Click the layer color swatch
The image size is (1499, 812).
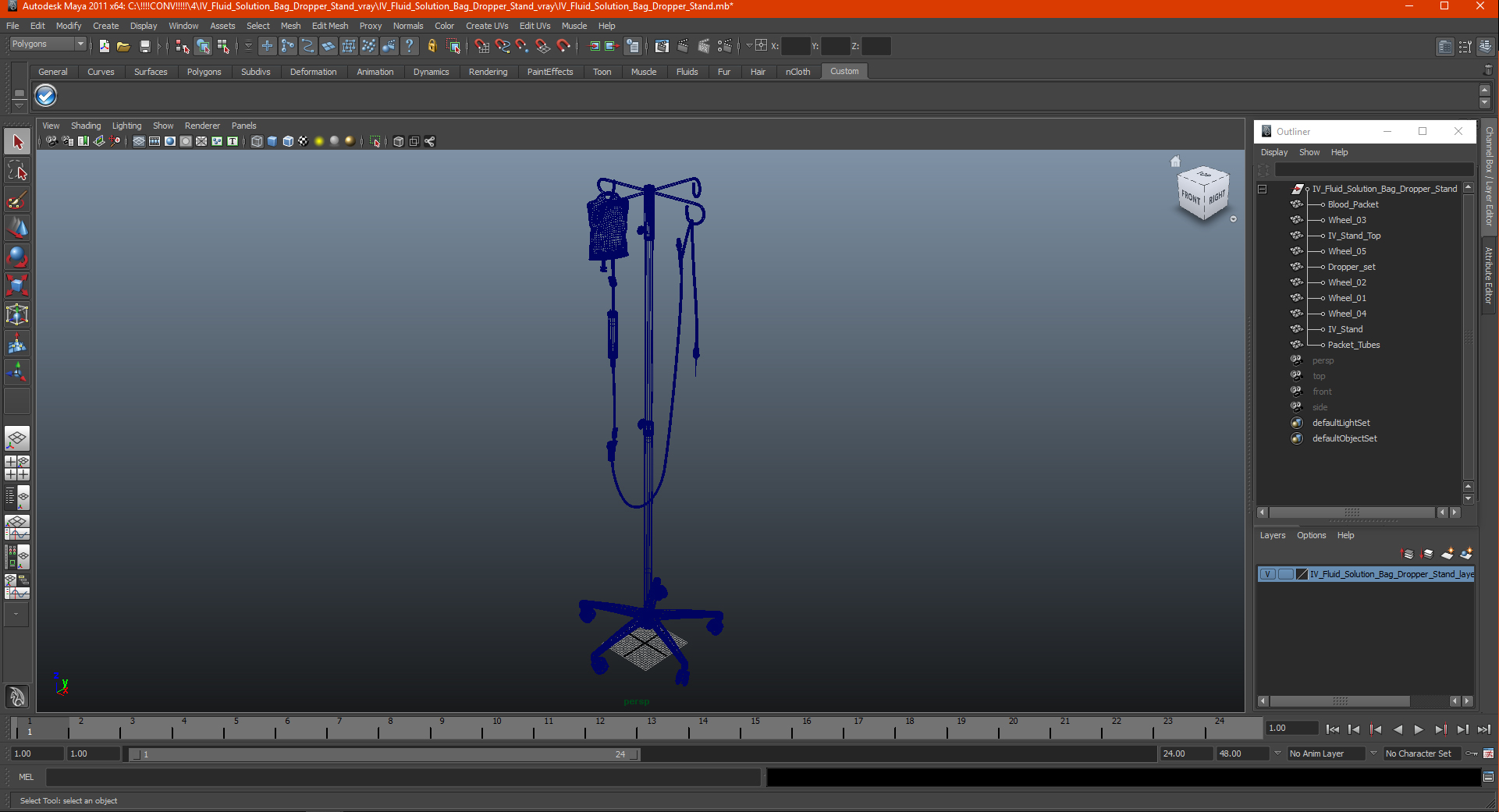tap(1302, 574)
